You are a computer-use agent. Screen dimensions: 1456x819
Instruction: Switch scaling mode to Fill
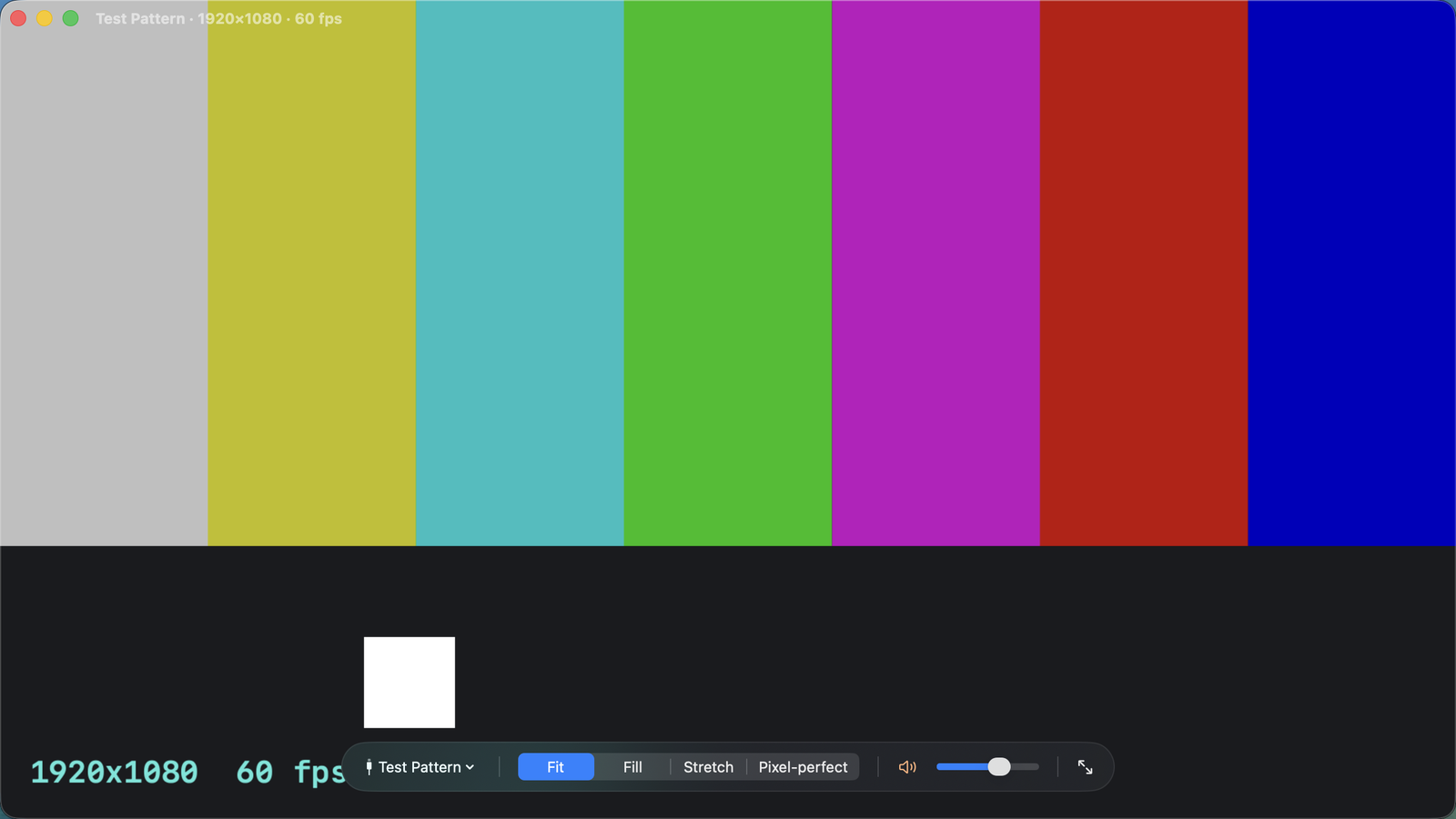(632, 767)
